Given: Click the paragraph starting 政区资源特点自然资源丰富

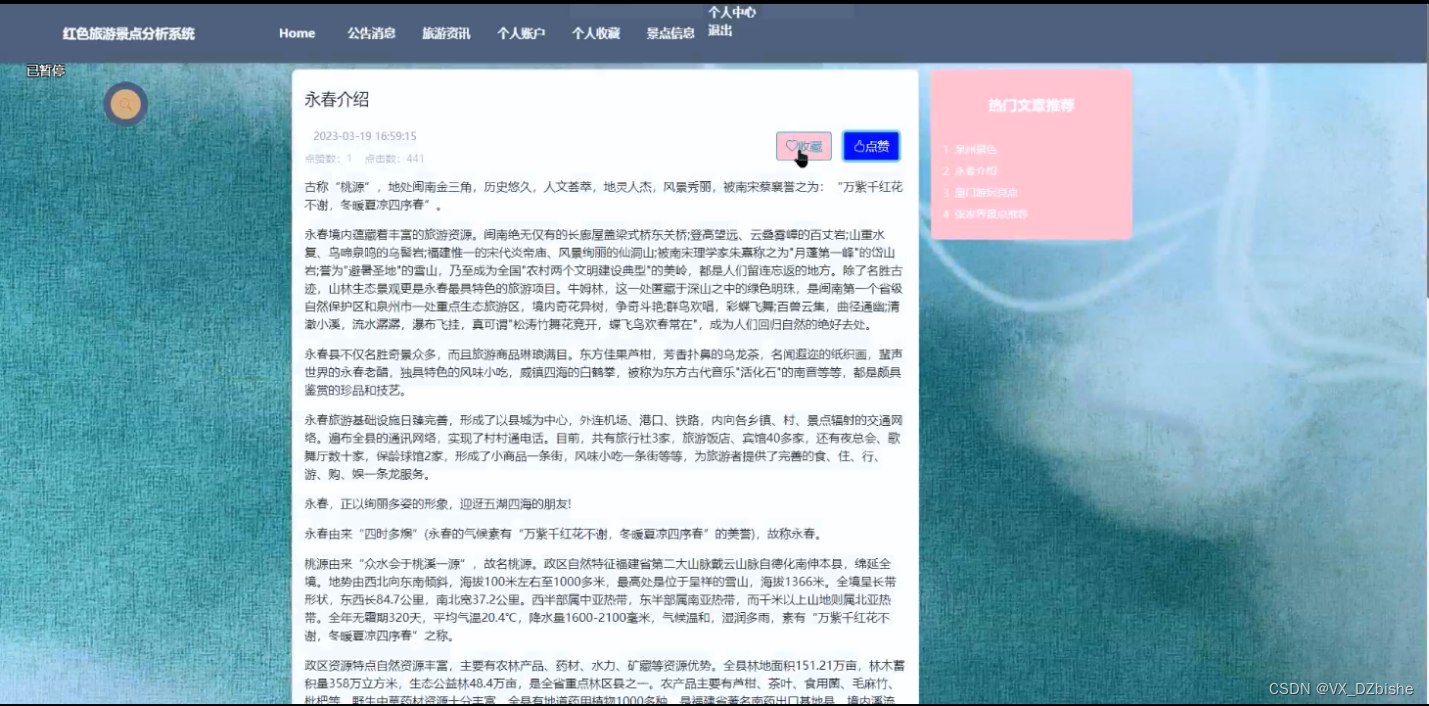Looking at the screenshot, I should coord(604,680).
